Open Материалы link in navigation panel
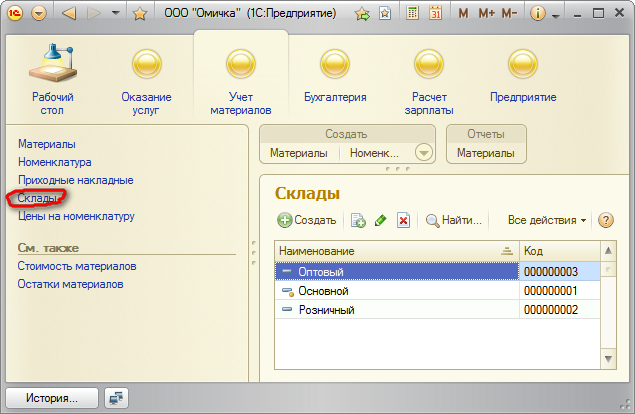635x414 pixels. [x=47, y=144]
